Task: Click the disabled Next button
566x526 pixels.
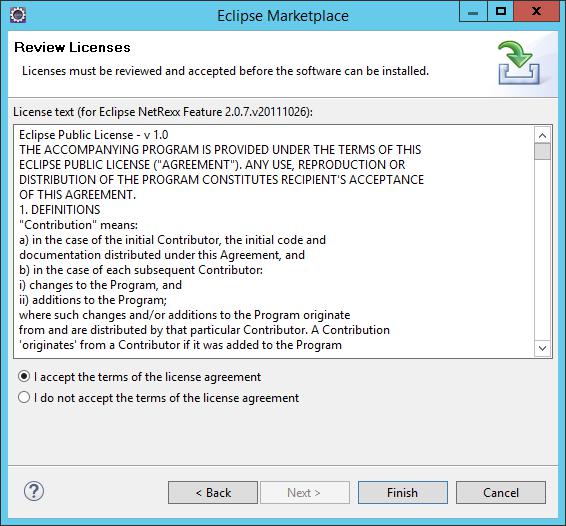Action: (305, 492)
